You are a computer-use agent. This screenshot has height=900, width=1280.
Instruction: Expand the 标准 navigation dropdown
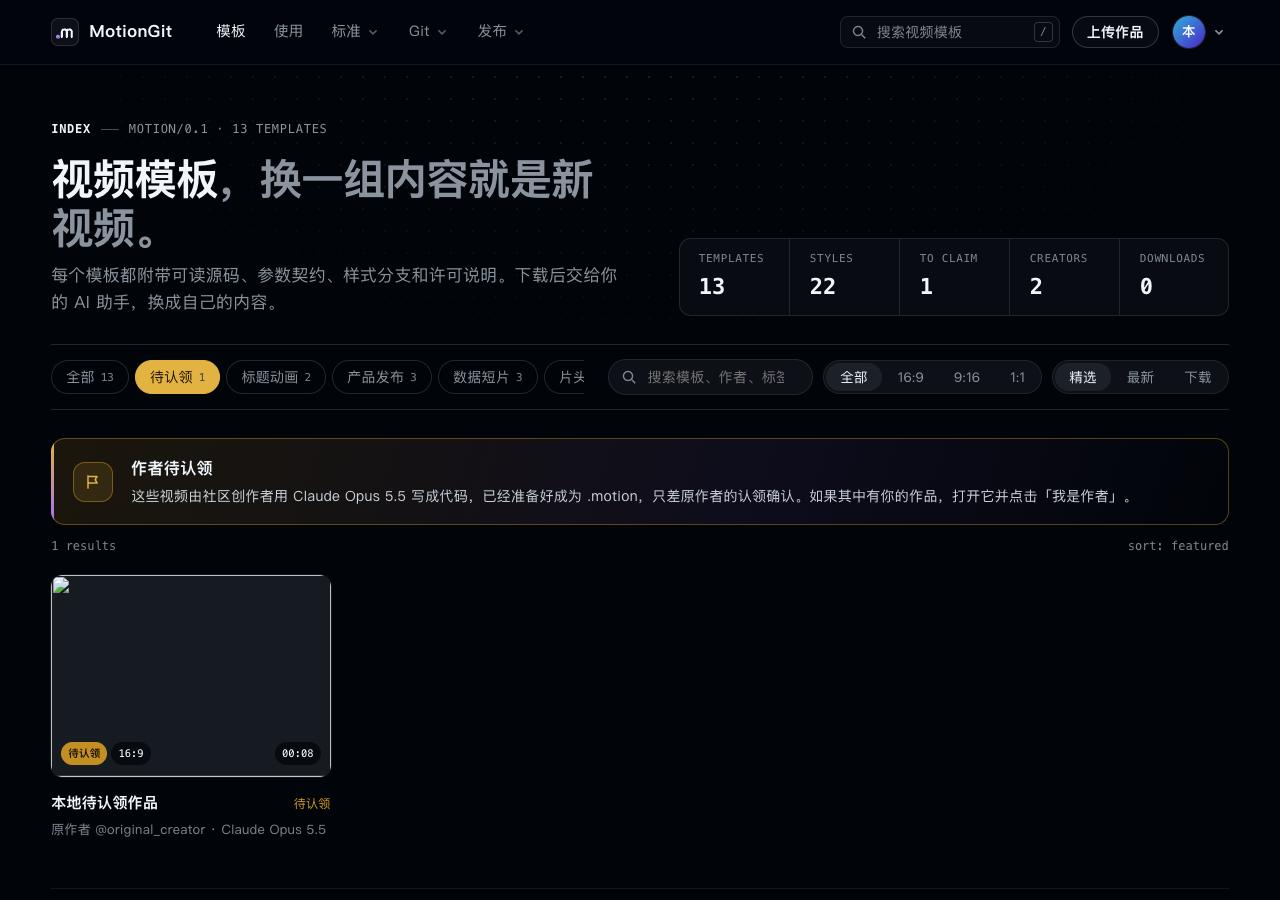click(355, 32)
